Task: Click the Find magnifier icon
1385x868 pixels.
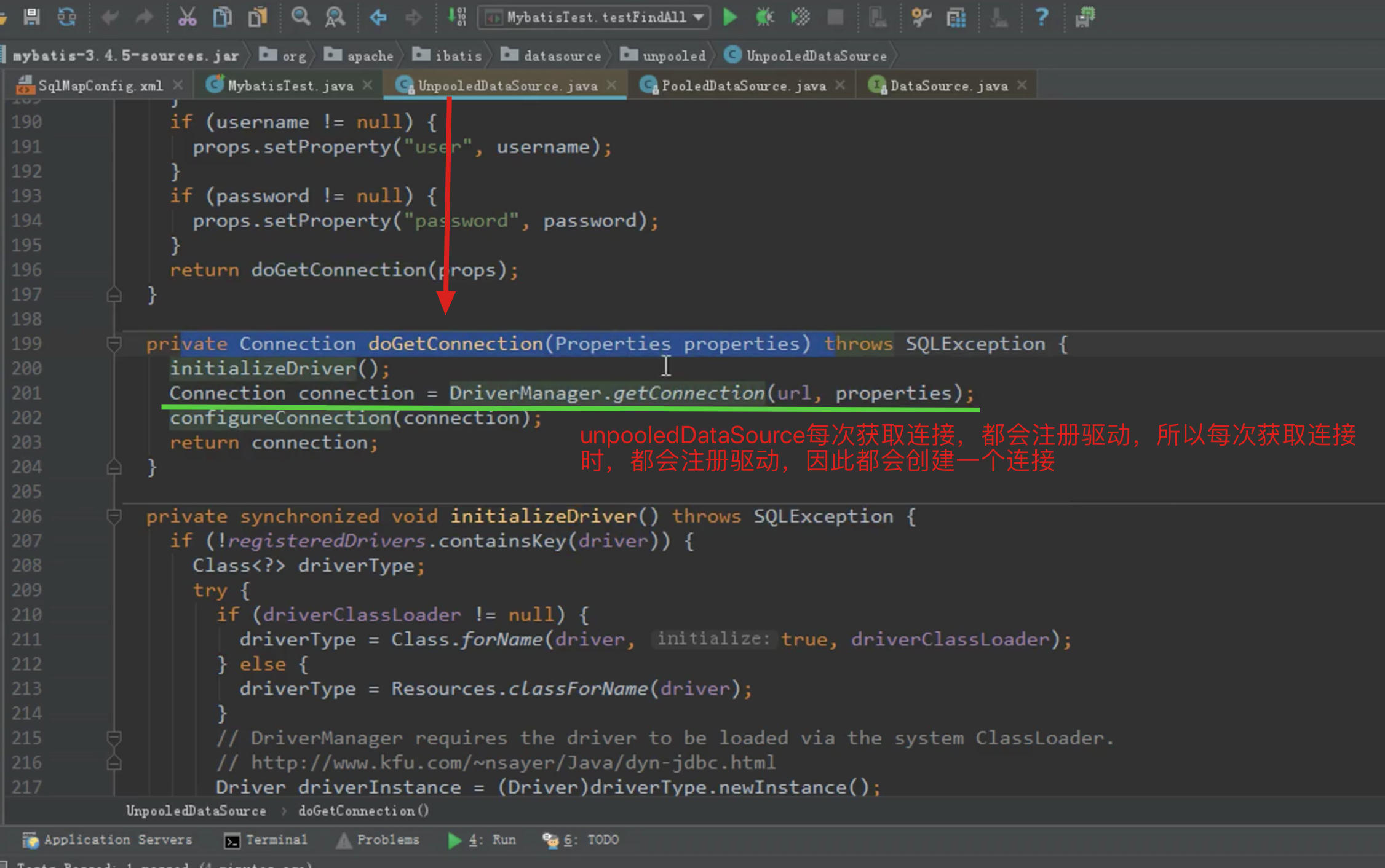Action: 300,17
